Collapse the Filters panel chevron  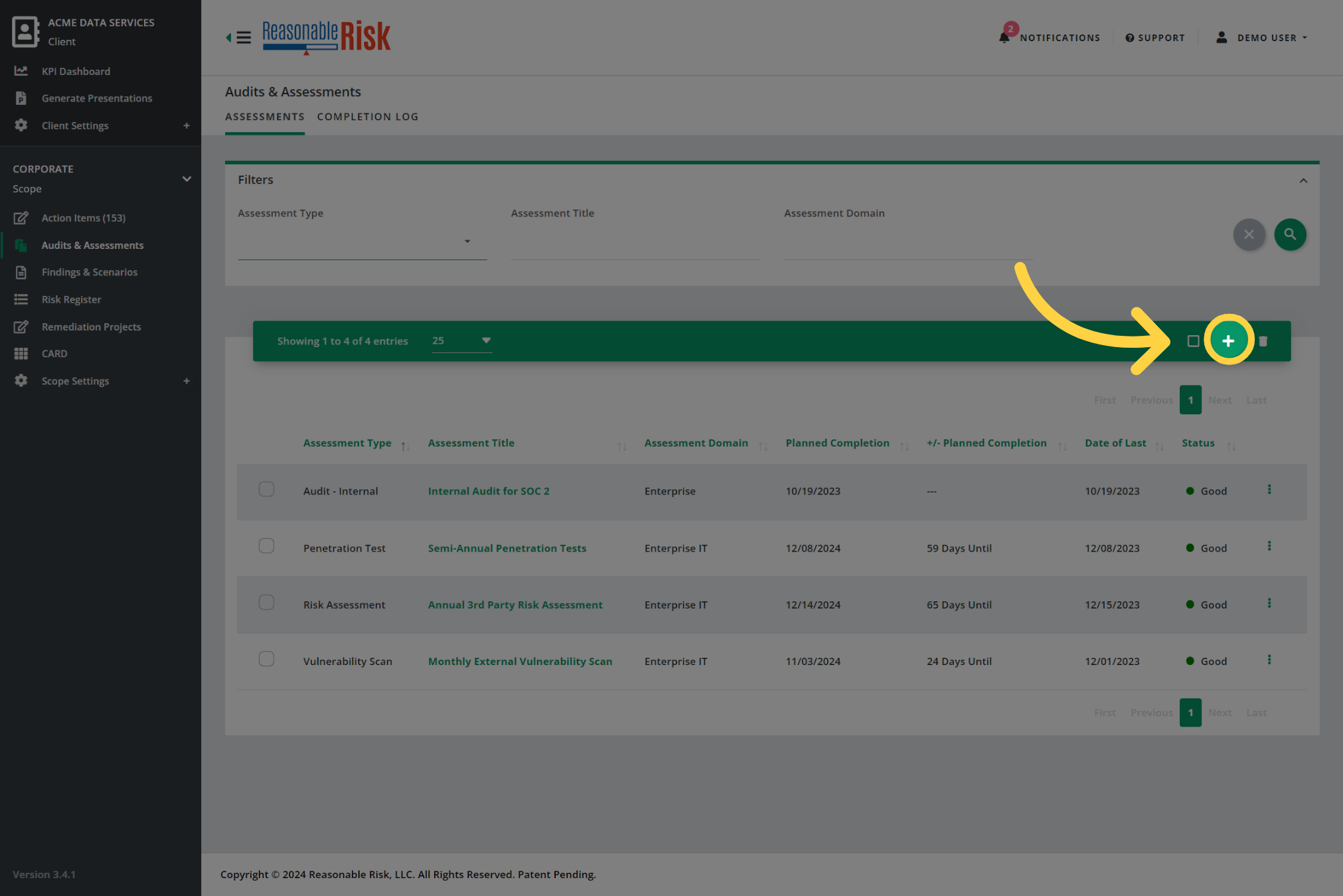[1303, 181]
